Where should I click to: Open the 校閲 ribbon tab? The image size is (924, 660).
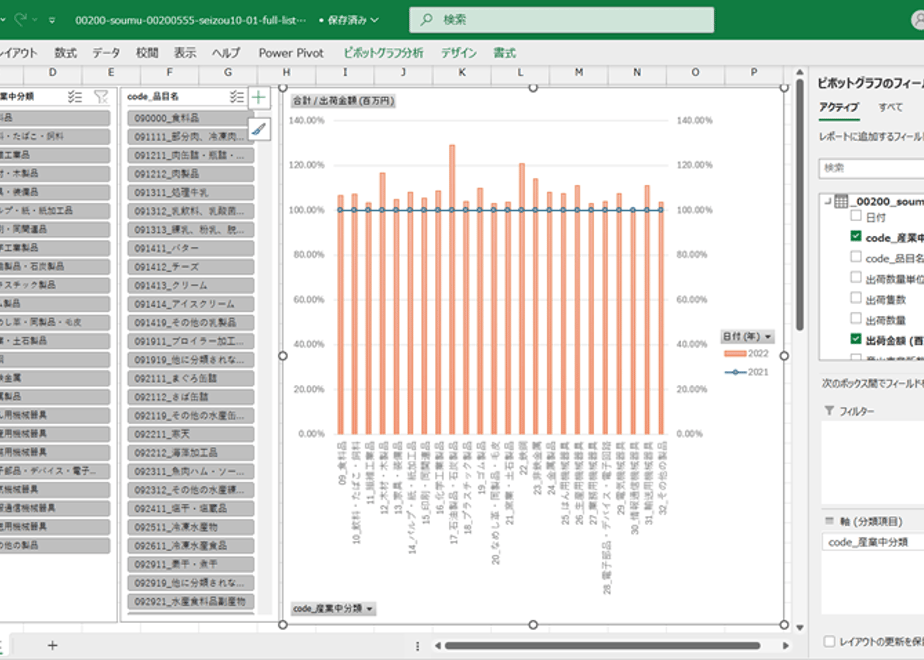tap(147, 53)
